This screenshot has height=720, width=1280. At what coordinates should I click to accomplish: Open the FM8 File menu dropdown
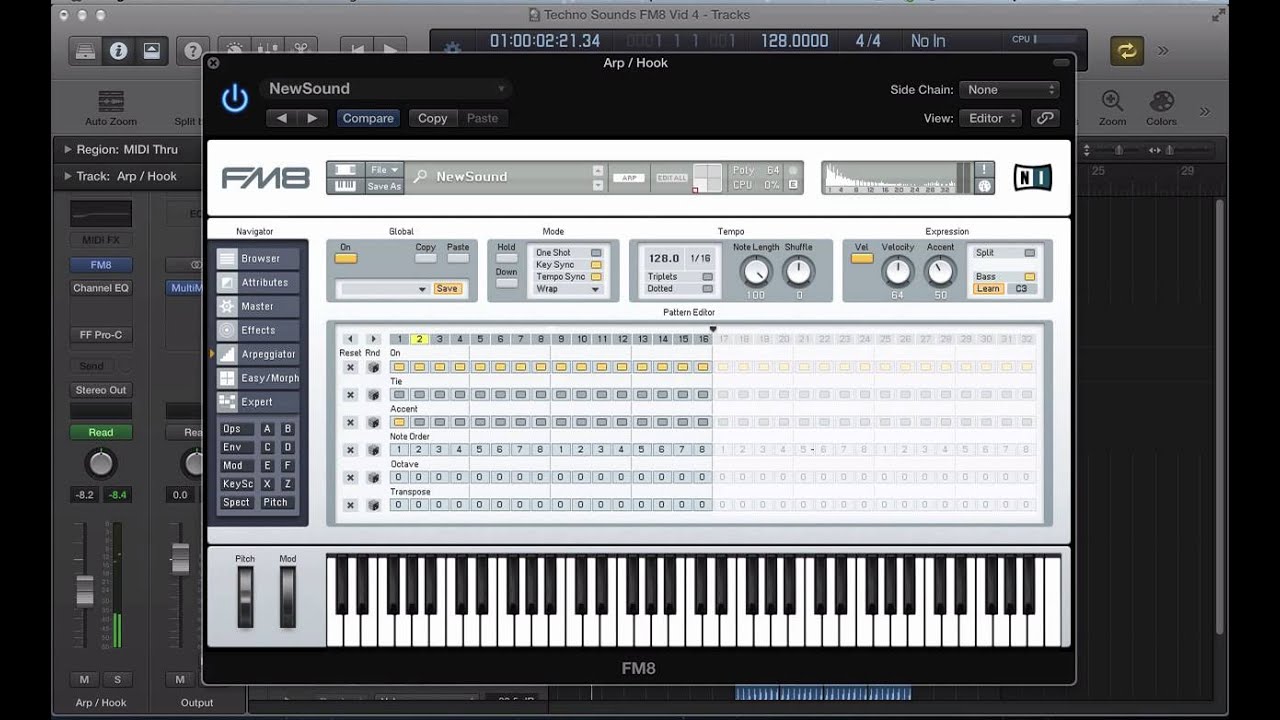384,169
